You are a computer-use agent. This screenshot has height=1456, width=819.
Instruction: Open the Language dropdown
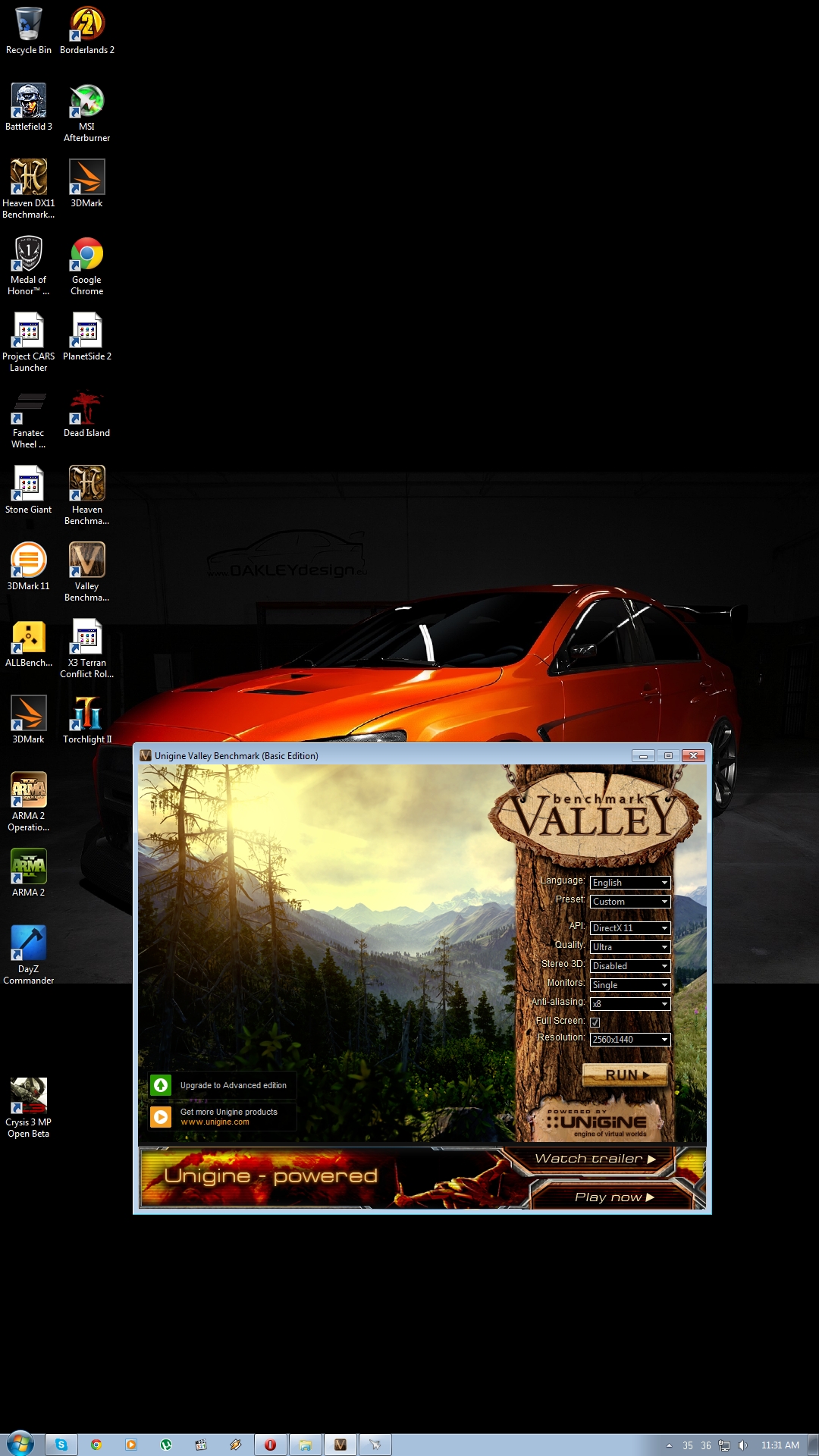tap(630, 883)
